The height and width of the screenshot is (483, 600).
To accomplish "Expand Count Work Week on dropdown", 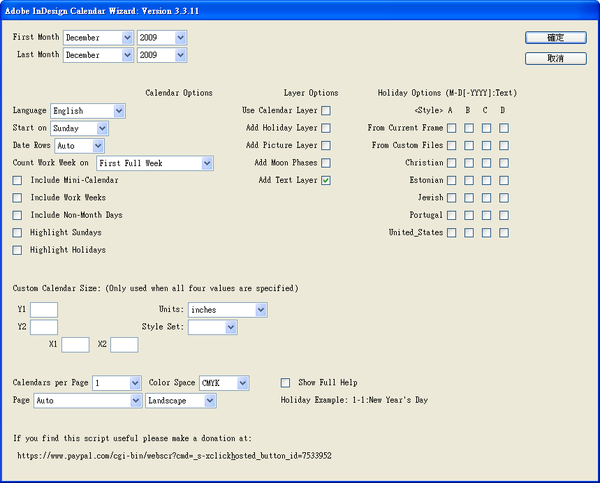I will click(155, 163).
